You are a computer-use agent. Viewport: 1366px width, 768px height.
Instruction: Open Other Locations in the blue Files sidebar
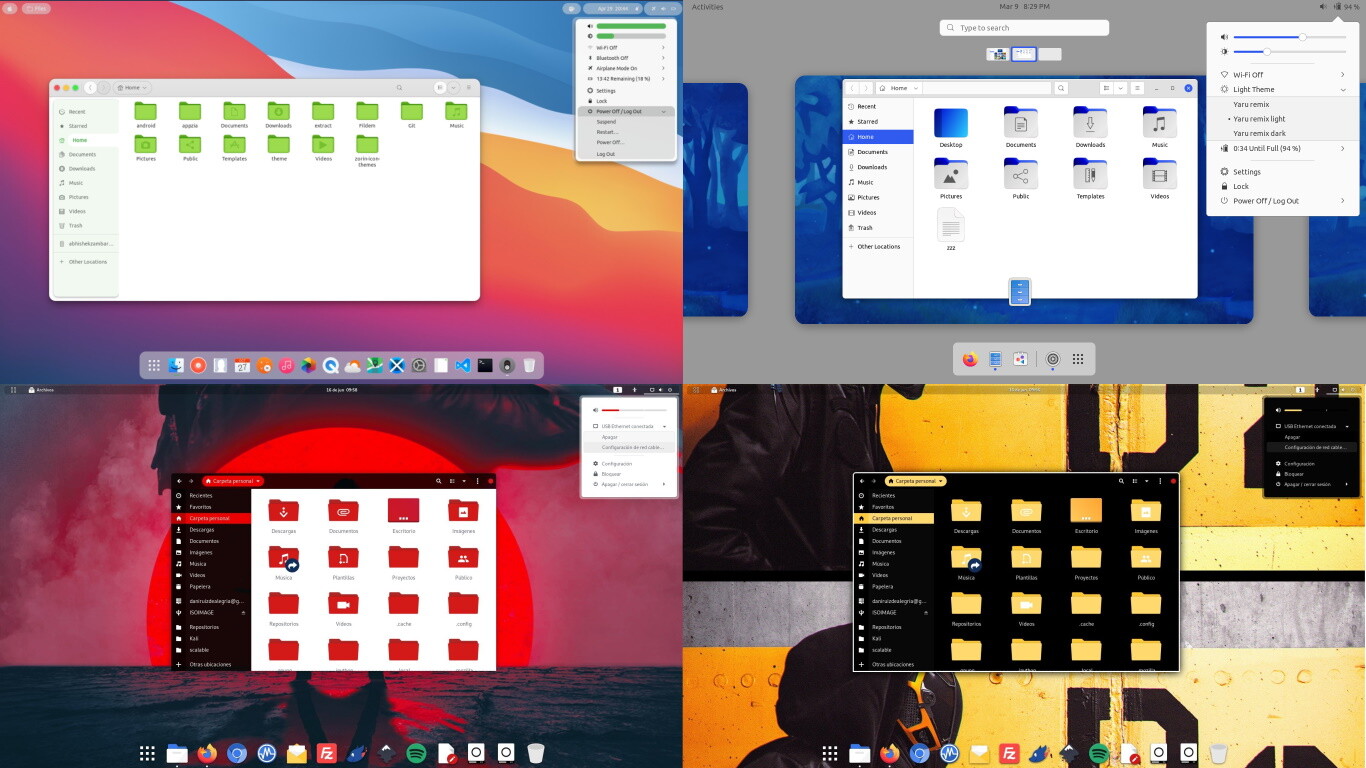pyautogui.click(x=878, y=246)
